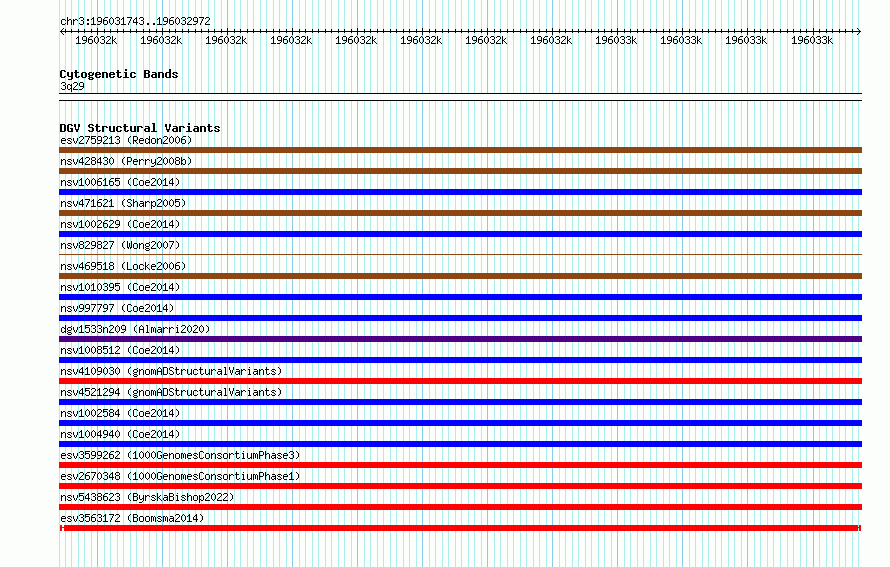Open nsv4109030 (gnomADStructuralVariants) label
Viewport: 890px width, 567px height.
point(171,371)
